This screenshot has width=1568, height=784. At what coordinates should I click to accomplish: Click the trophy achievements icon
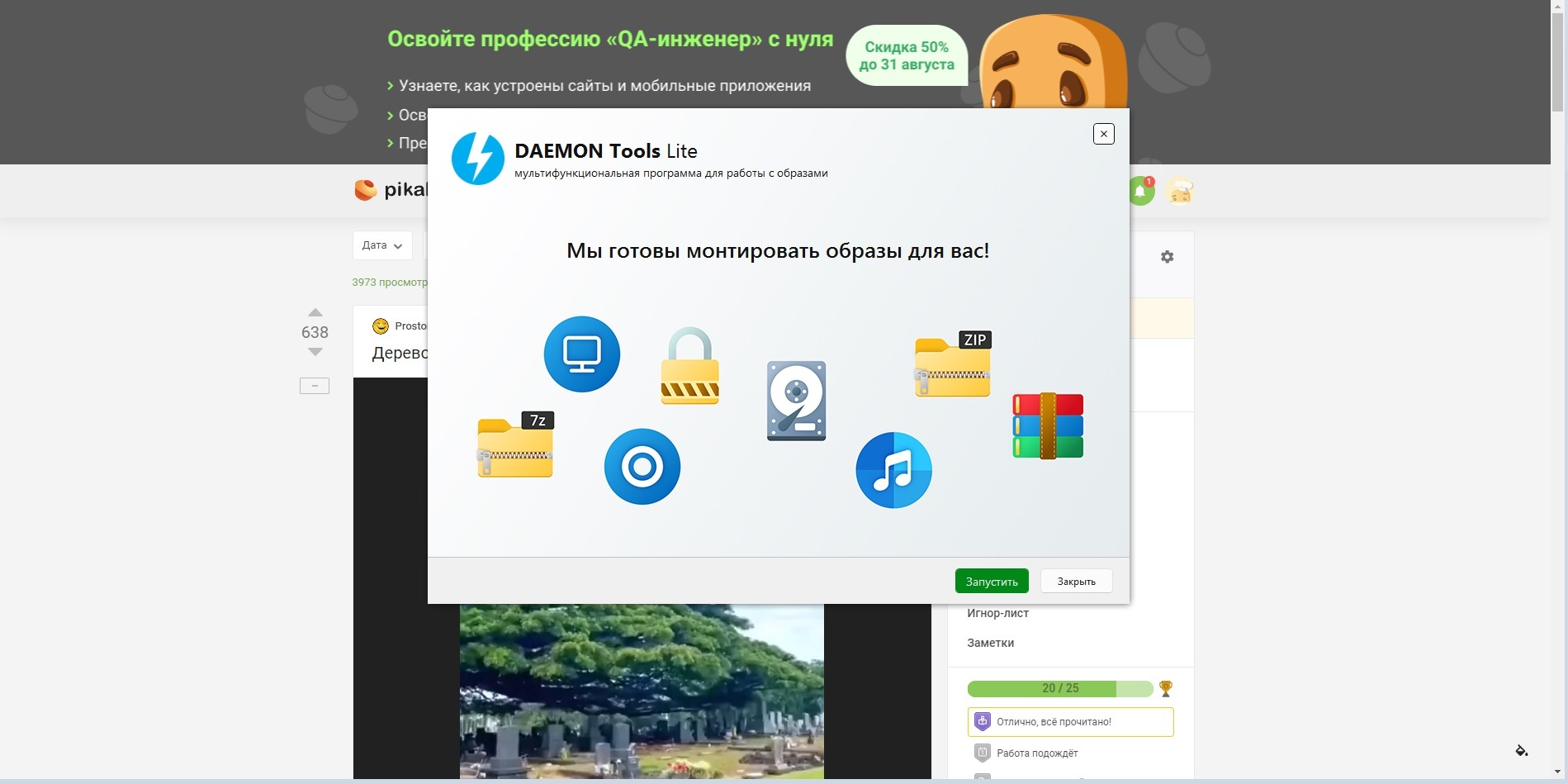(x=1166, y=688)
